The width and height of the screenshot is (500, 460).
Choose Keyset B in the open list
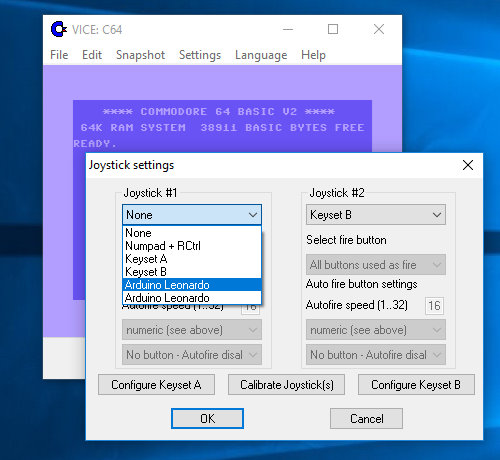pyautogui.click(x=192, y=272)
